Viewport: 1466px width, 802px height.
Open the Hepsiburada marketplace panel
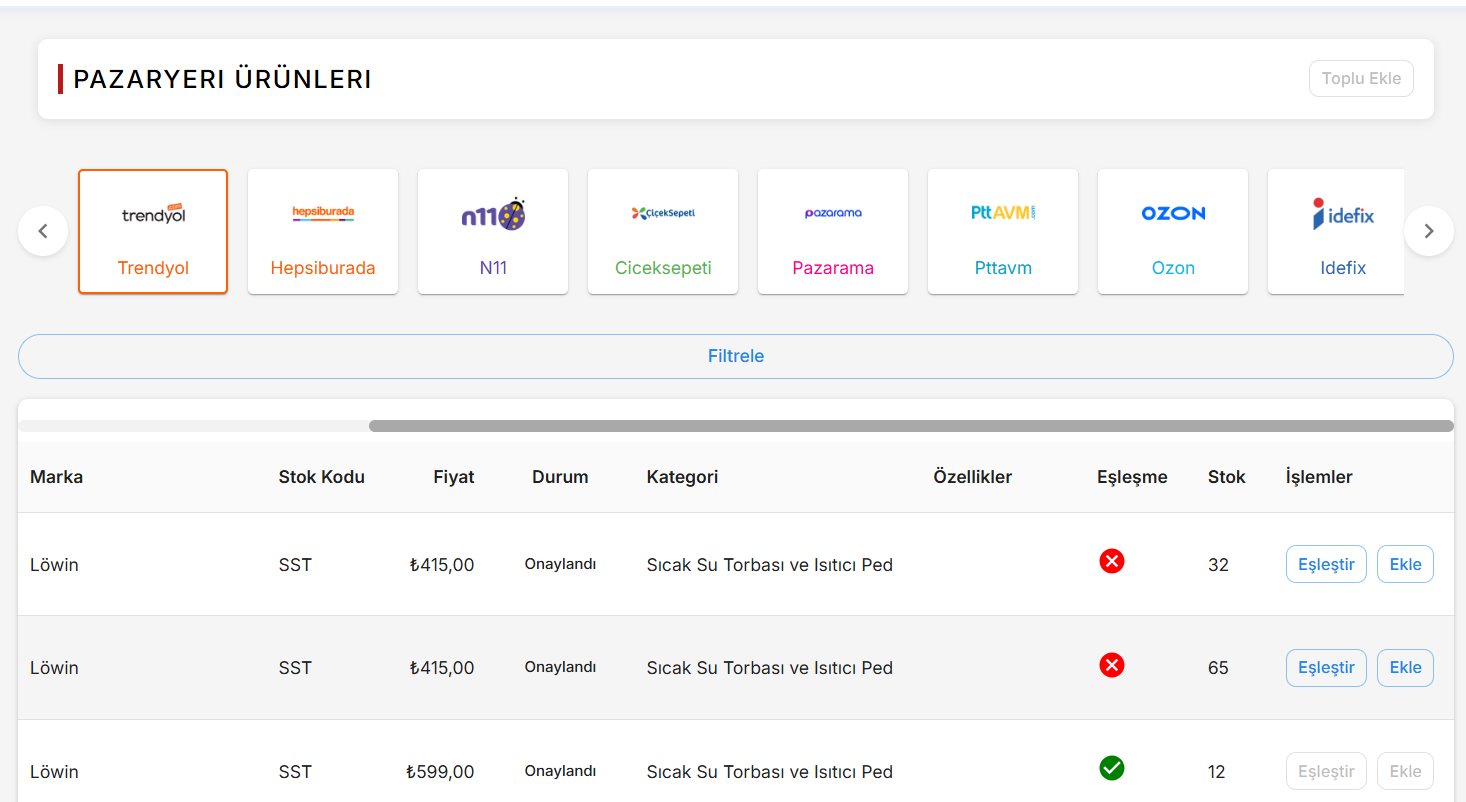coord(322,231)
